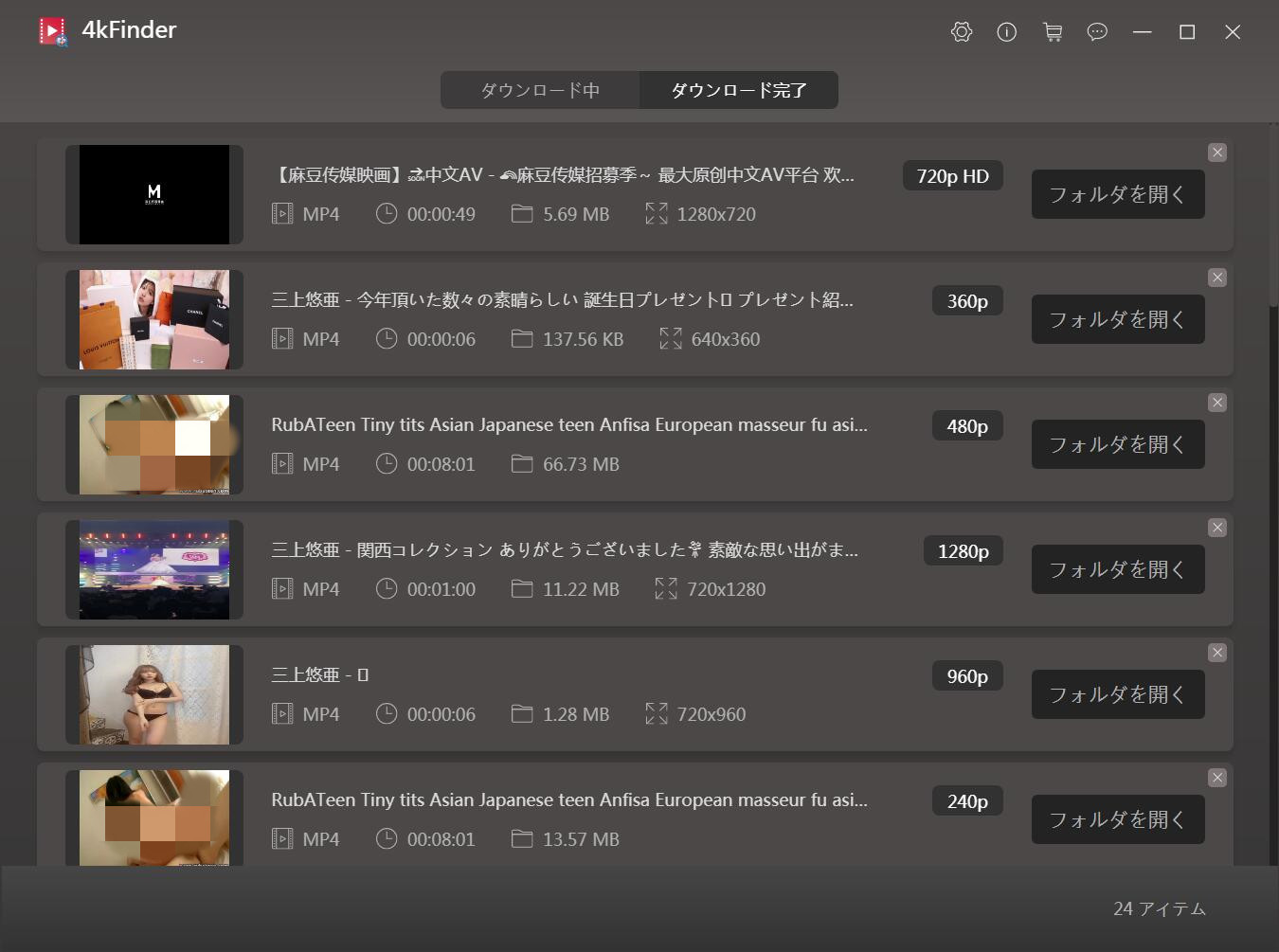
Task: Open the shopping cart purchase icon
Action: click(x=1053, y=32)
